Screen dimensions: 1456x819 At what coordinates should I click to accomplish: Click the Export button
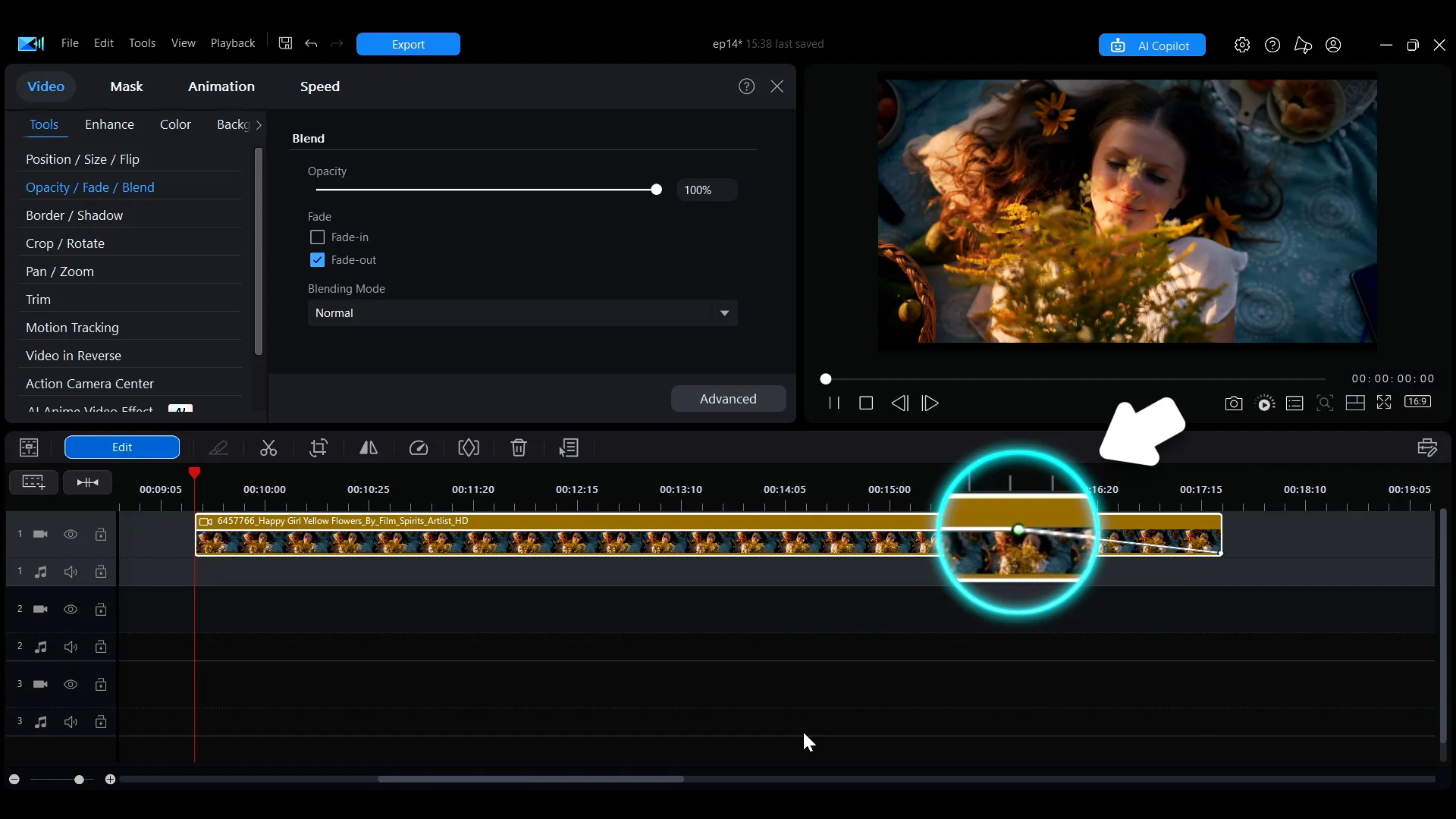tap(408, 44)
